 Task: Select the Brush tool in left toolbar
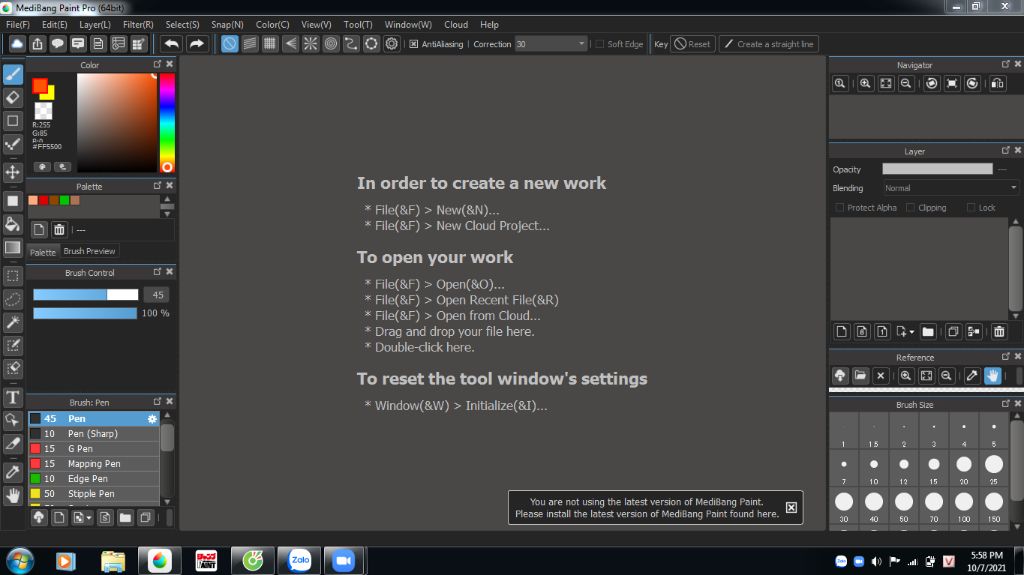point(12,74)
